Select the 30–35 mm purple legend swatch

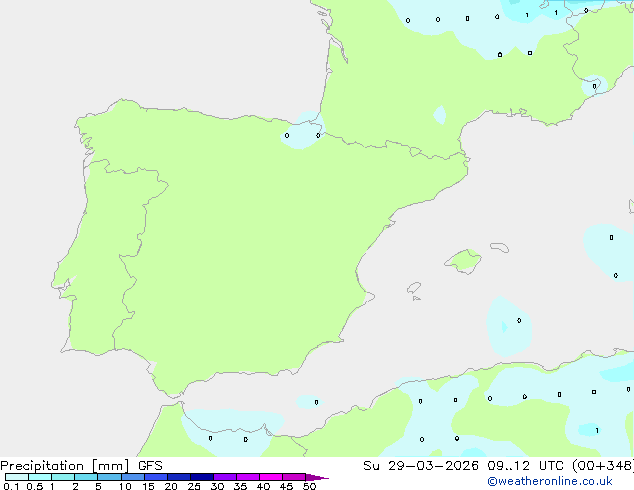coord(225,477)
